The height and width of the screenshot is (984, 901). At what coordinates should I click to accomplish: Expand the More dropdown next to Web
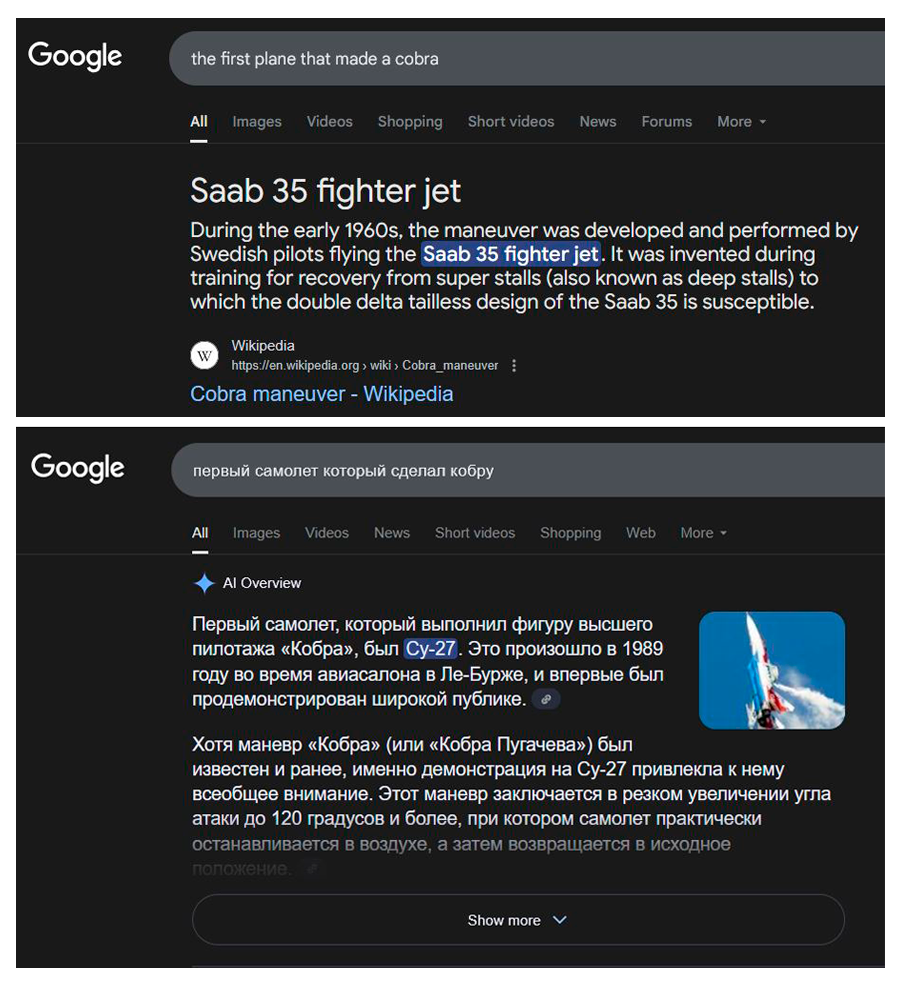[x=703, y=533]
